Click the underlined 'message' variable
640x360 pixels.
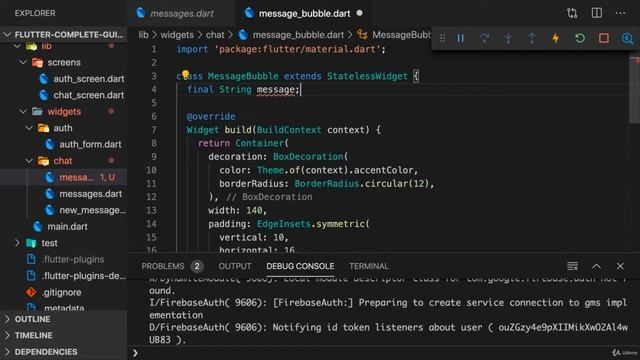(276, 89)
